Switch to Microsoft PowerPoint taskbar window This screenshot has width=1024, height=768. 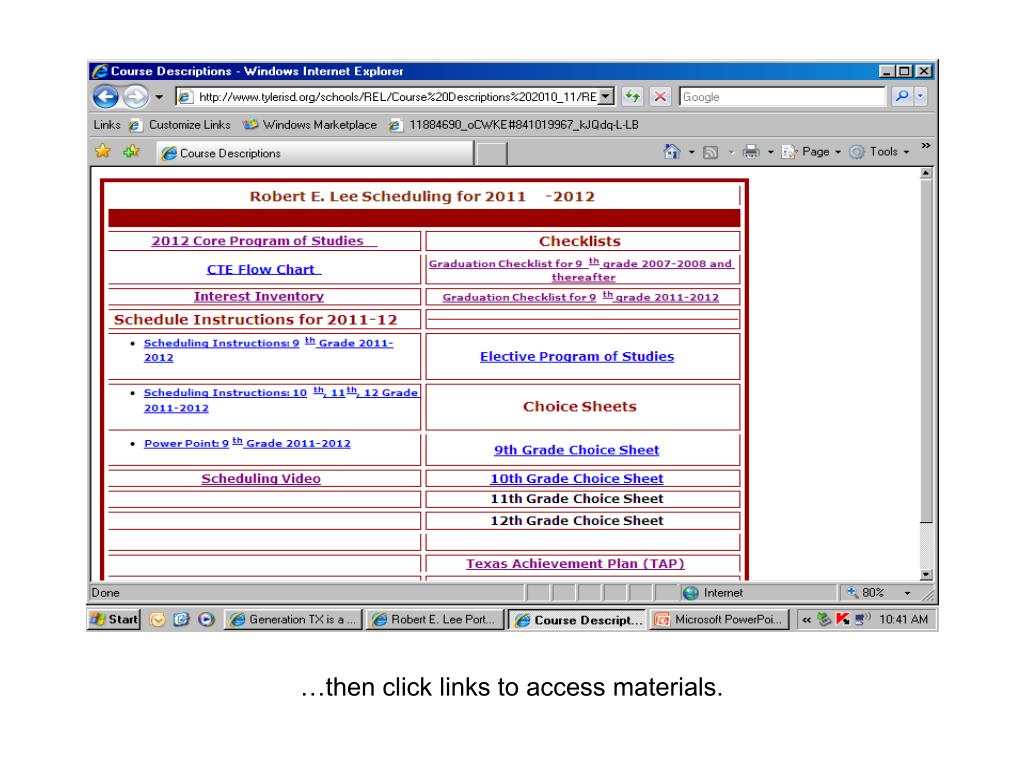point(720,620)
